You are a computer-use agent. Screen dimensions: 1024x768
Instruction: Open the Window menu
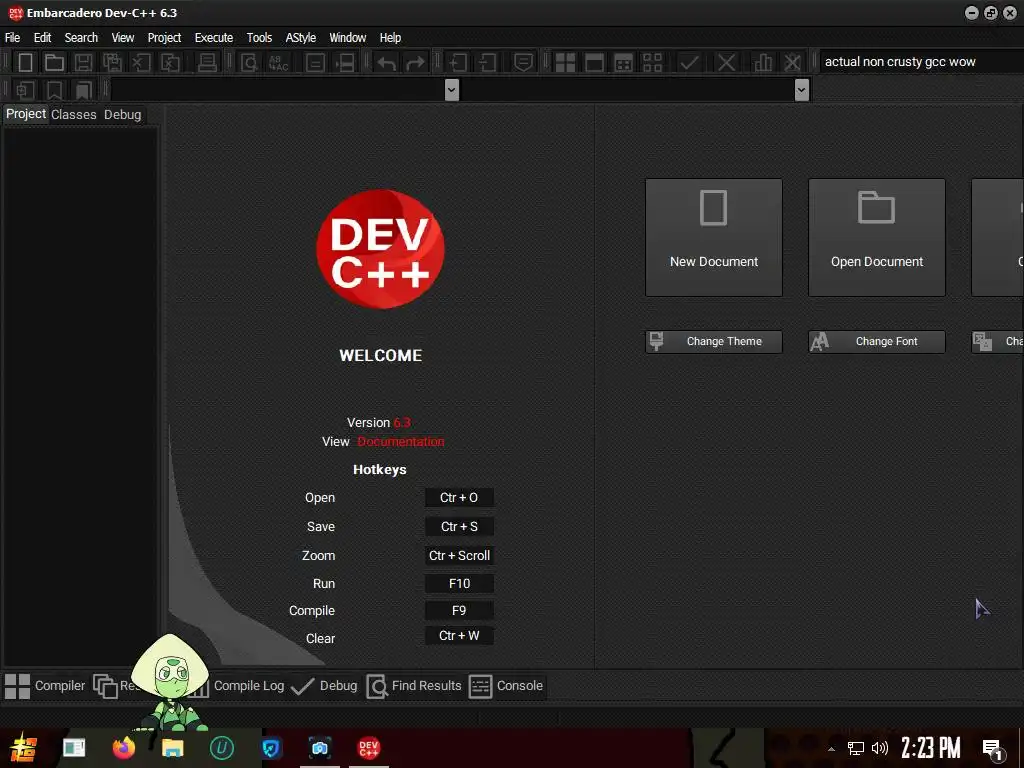(347, 38)
